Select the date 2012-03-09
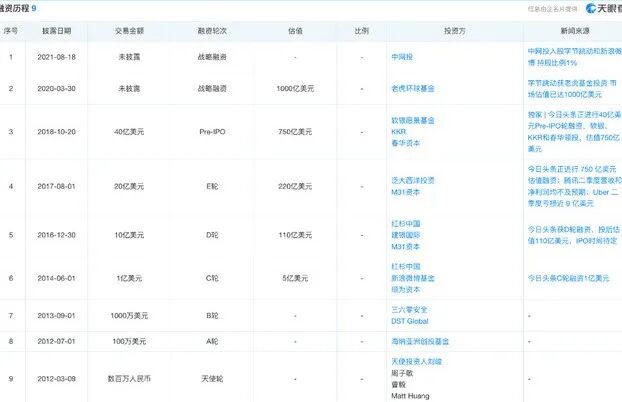Image resolution: width=622 pixels, height=402 pixels. tap(56, 379)
